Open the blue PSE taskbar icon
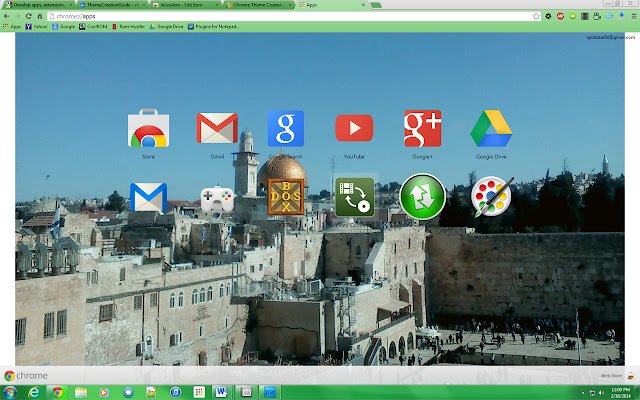The image size is (640, 400). (x=270, y=393)
